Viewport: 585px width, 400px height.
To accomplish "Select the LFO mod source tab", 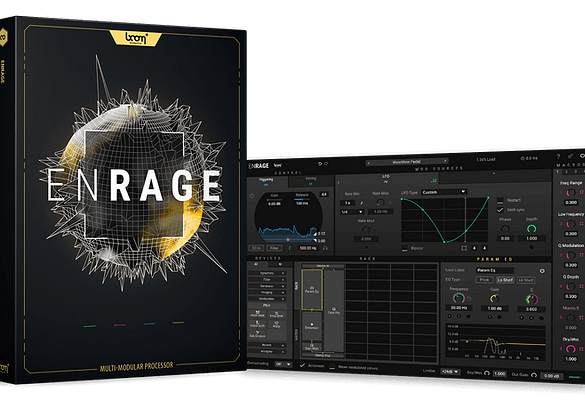I will [x=387, y=179].
